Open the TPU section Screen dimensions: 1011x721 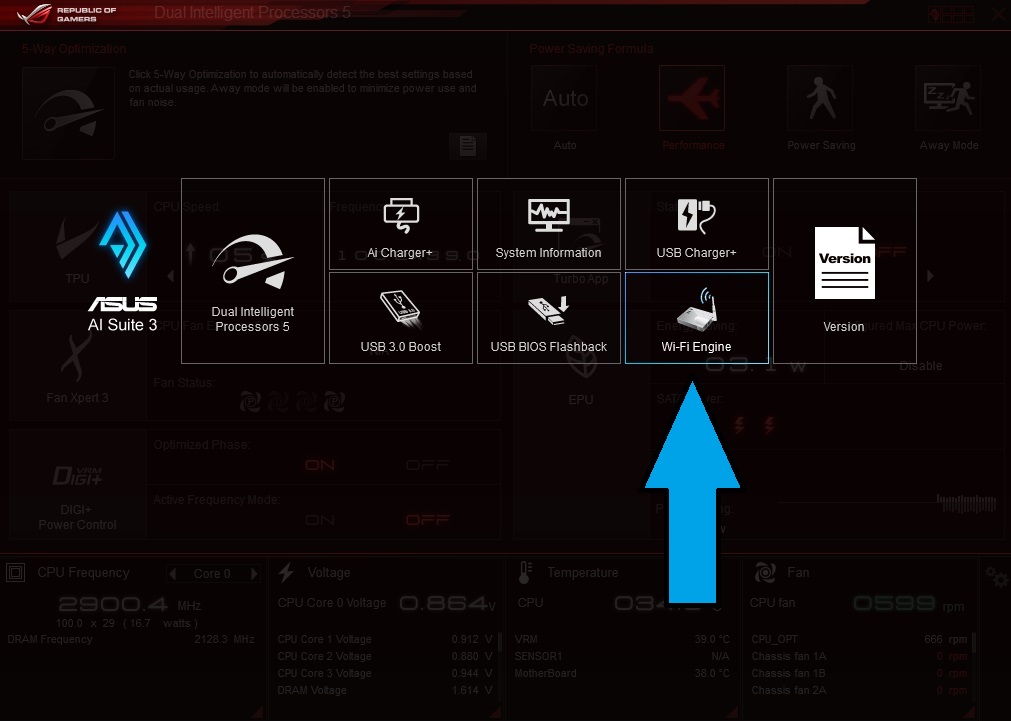click(x=77, y=248)
